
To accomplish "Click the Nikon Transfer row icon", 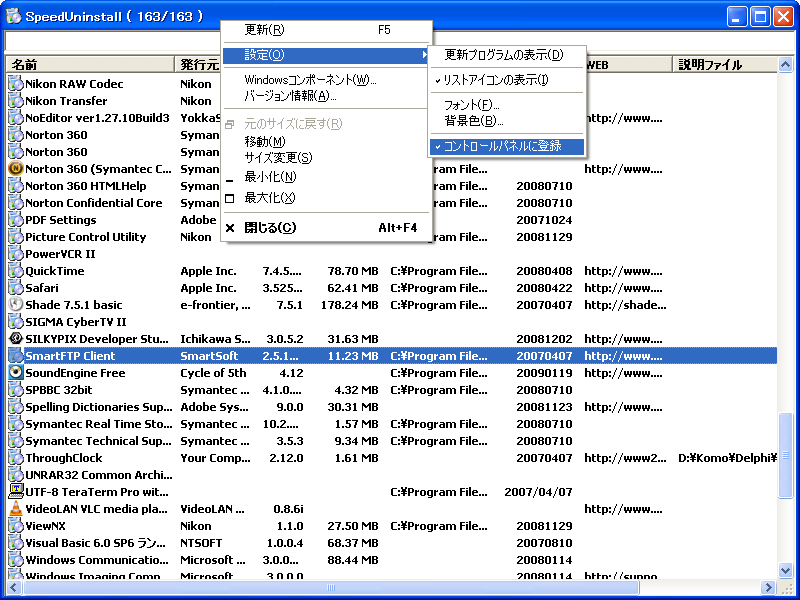I will (x=16, y=101).
